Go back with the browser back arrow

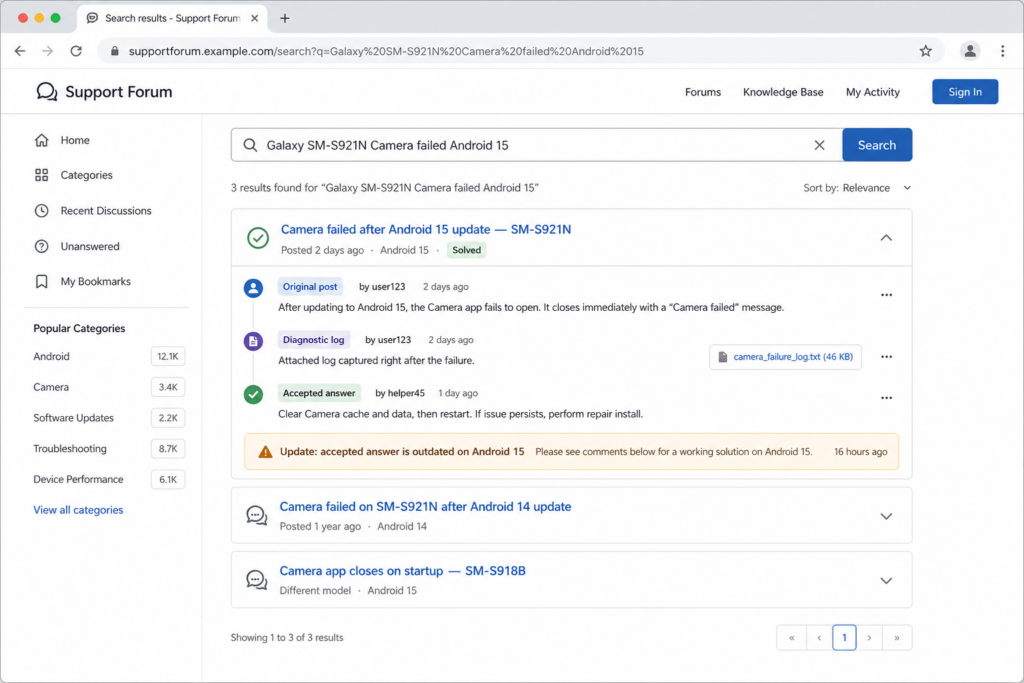tap(20, 51)
